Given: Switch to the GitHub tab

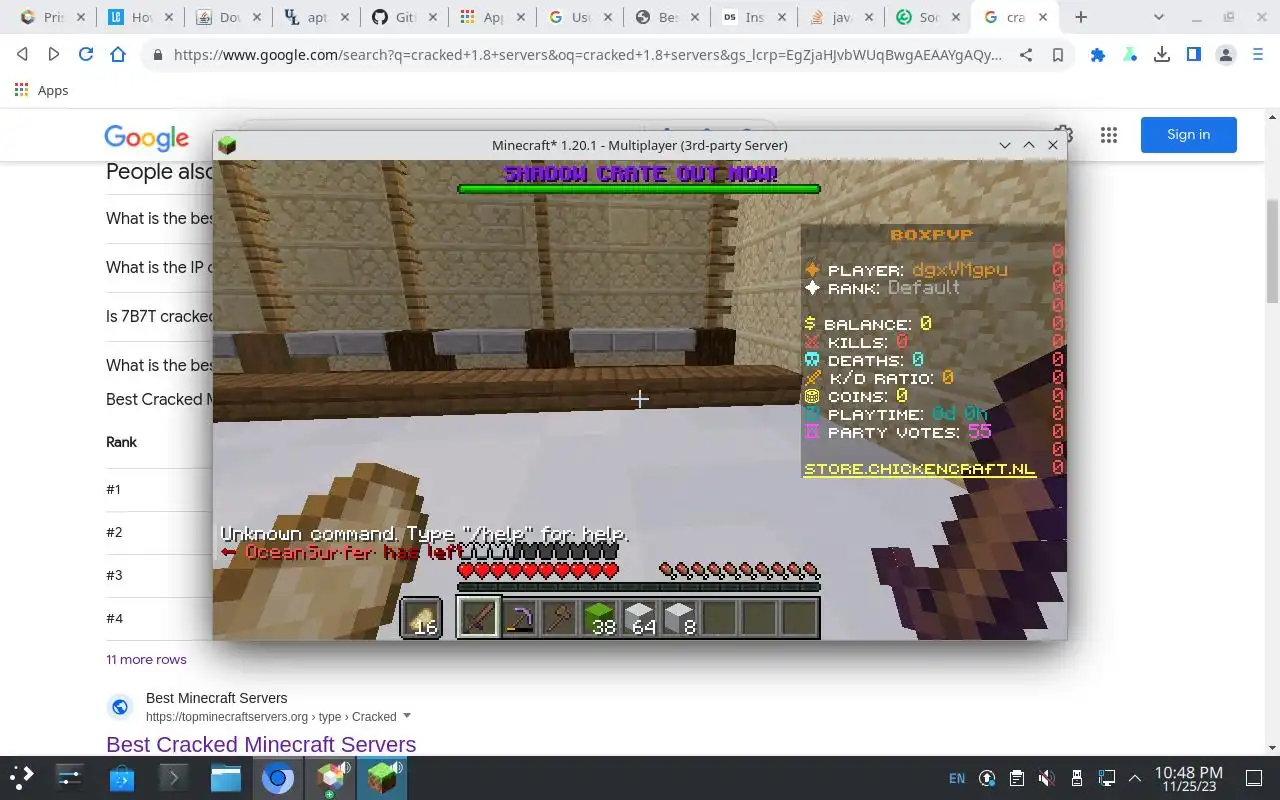Looking at the screenshot, I should [x=404, y=17].
